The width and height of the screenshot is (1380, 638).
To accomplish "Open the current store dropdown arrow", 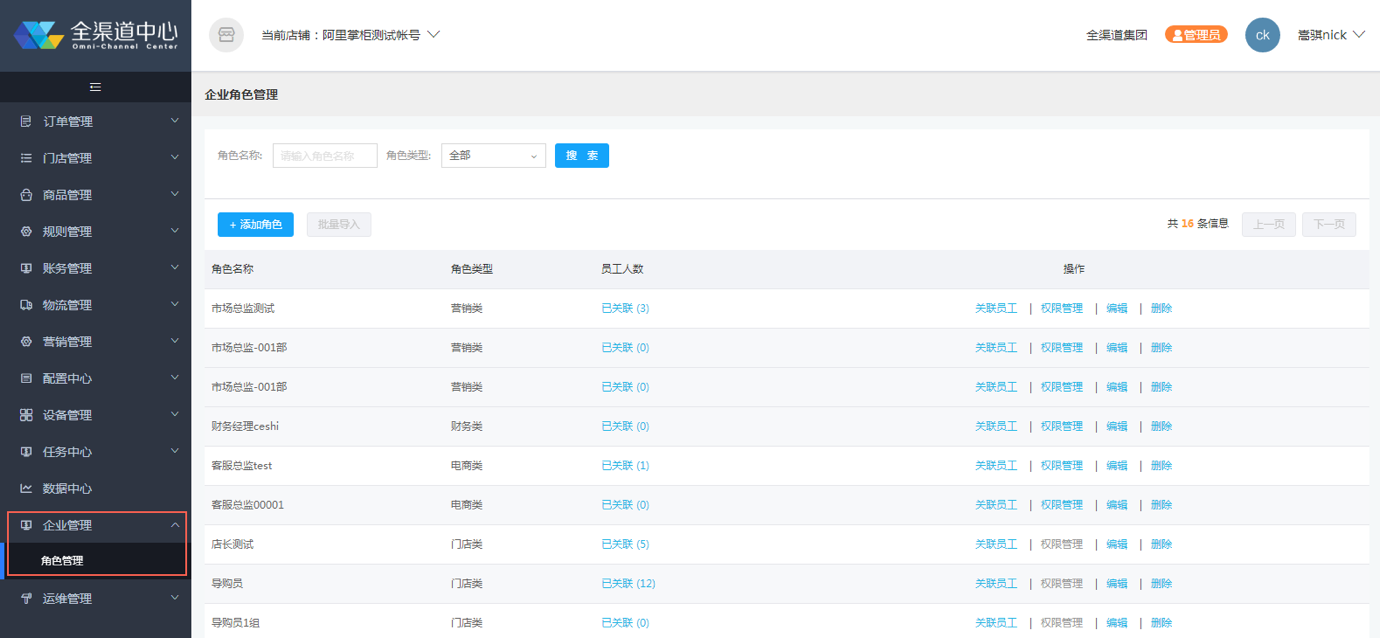I will point(433,34).
